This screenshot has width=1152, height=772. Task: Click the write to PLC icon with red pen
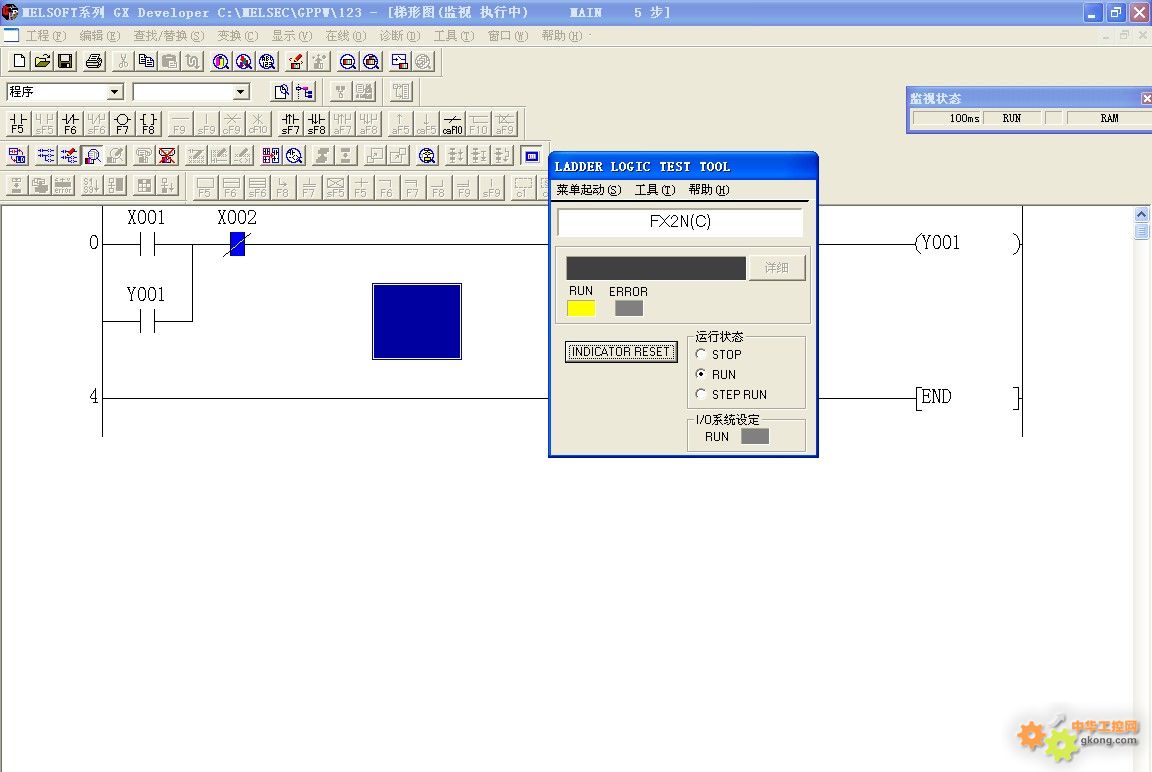coord(295,62)
